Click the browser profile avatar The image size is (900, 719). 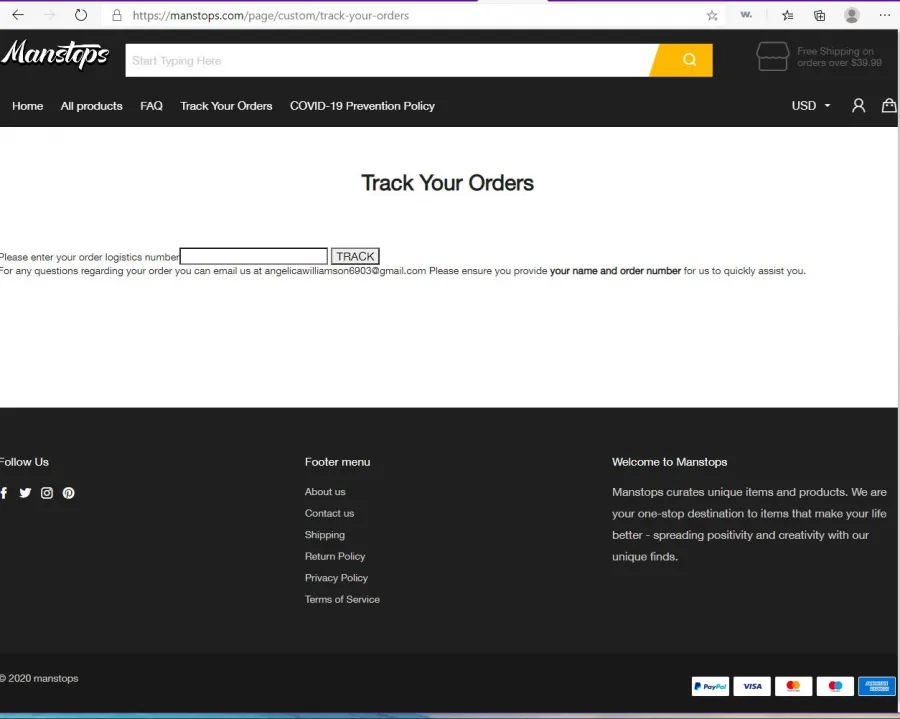(x=852, y=15)
